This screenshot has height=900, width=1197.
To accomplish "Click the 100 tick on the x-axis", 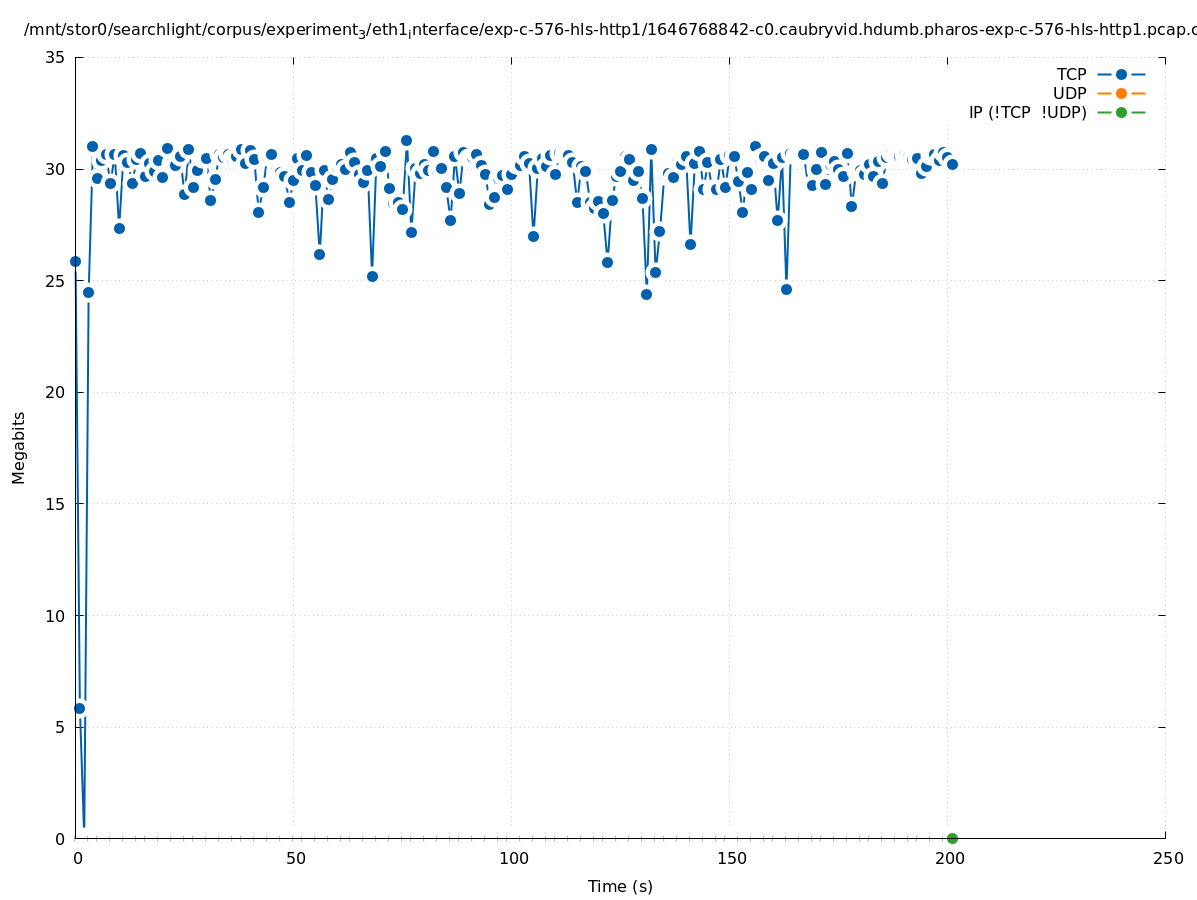I will click(x=512, y=858).
